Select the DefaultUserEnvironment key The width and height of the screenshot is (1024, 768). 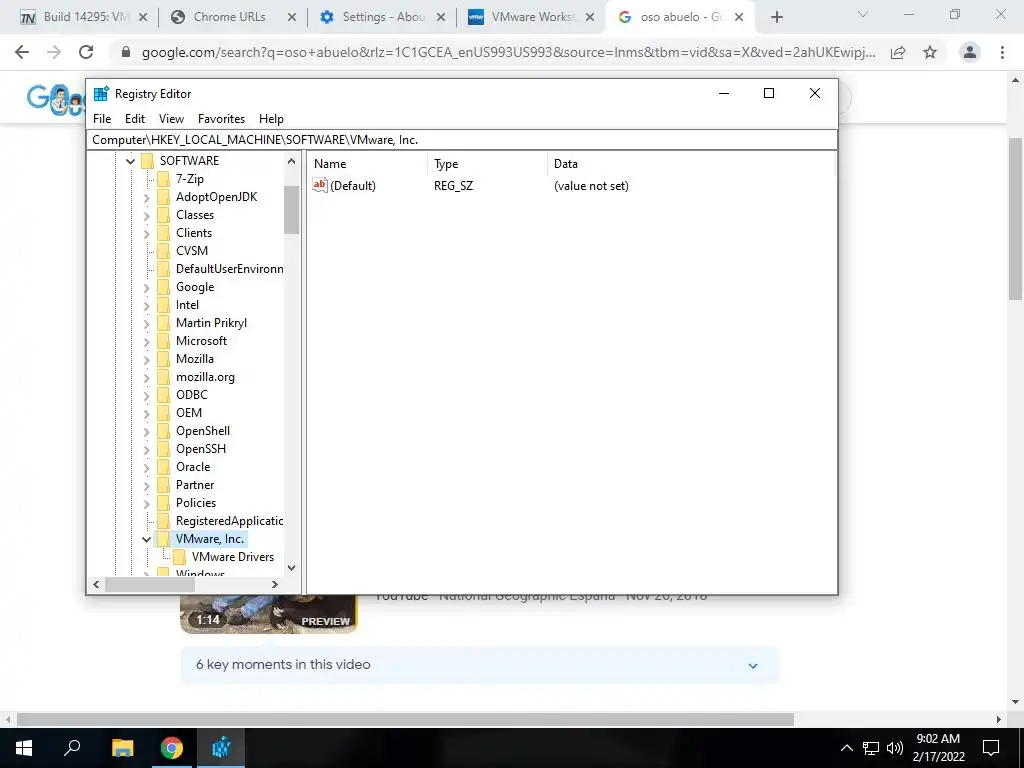pyautogui.click(x=229, y=269)
